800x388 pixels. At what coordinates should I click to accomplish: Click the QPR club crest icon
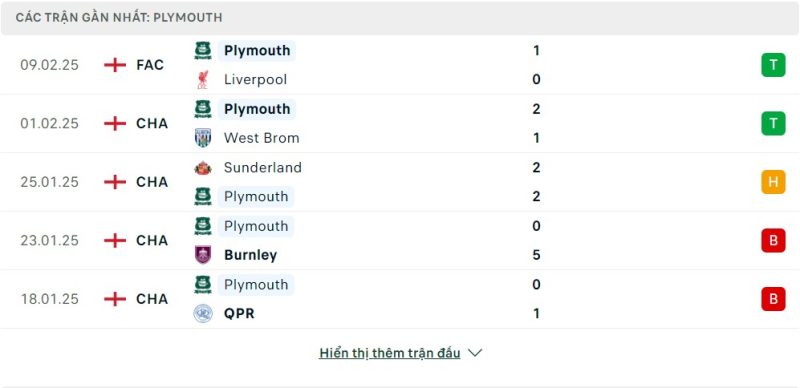[x=203, y=313]
